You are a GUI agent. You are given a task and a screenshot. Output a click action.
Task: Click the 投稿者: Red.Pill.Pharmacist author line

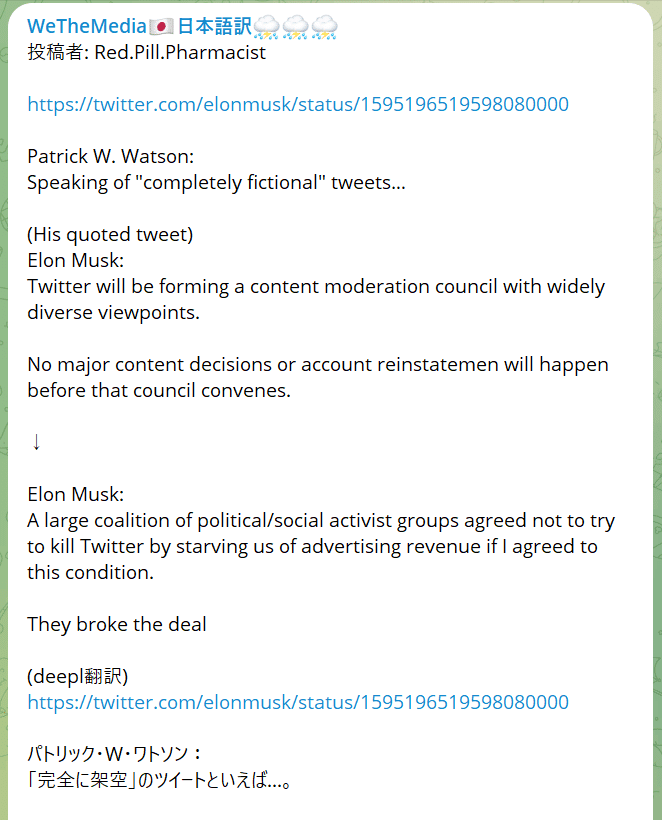146,52
